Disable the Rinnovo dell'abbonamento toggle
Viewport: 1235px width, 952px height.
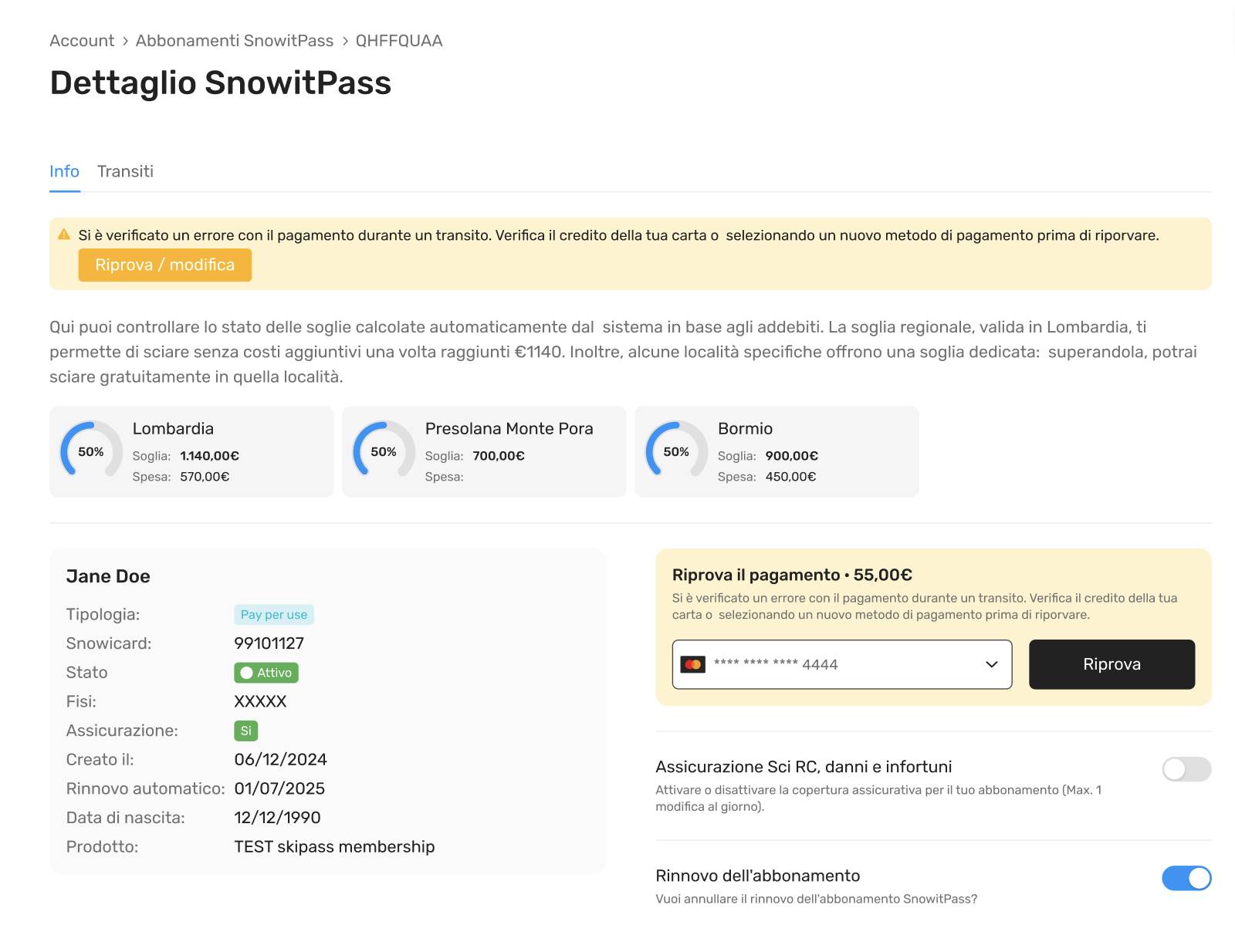tap(1186, 878)
